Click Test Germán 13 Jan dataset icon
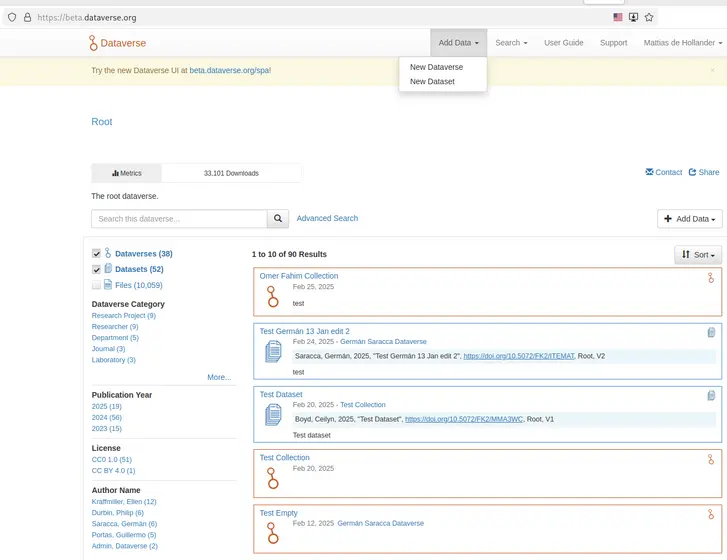Screen dimensions: 727x560 273,352
